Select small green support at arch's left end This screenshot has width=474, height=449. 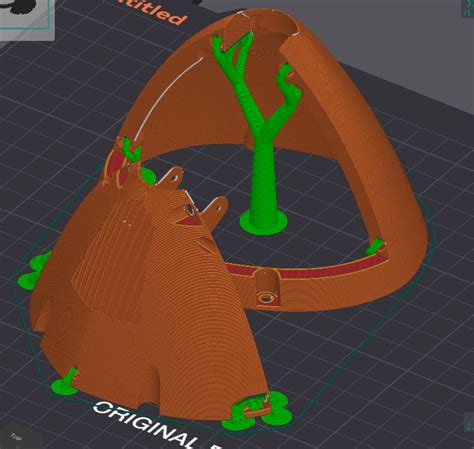(x=131, y=149)
